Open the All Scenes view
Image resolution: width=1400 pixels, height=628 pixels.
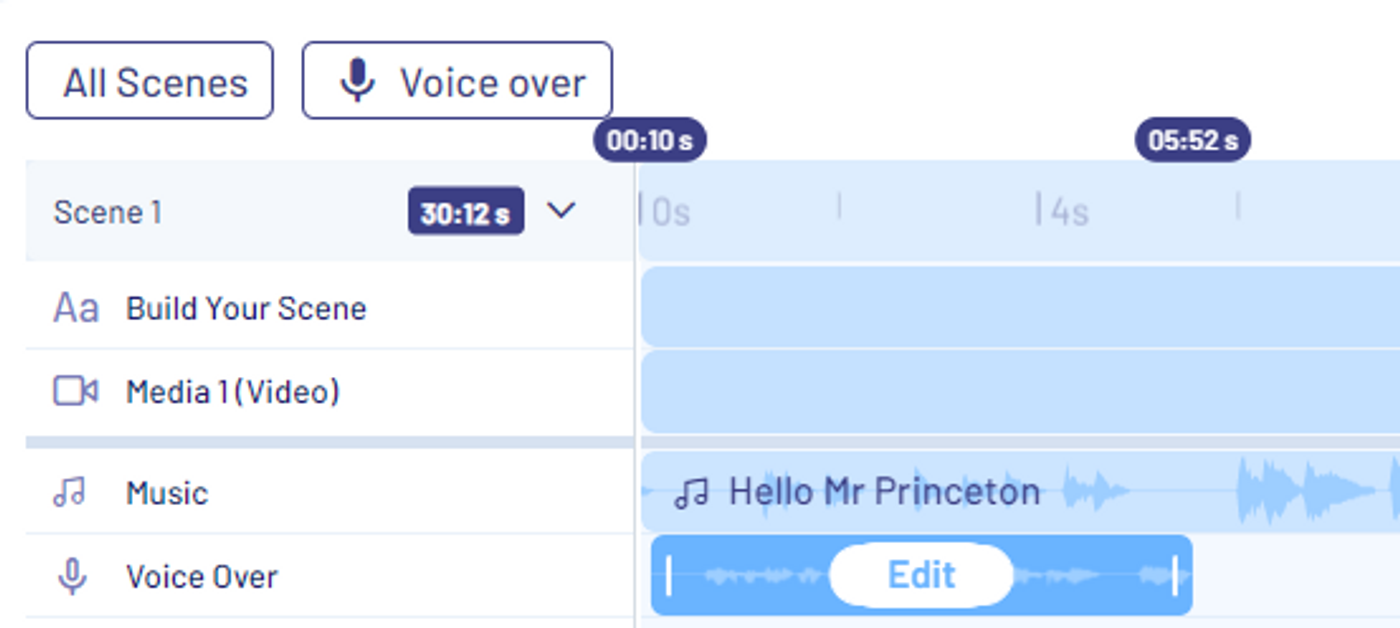(150, 81)
